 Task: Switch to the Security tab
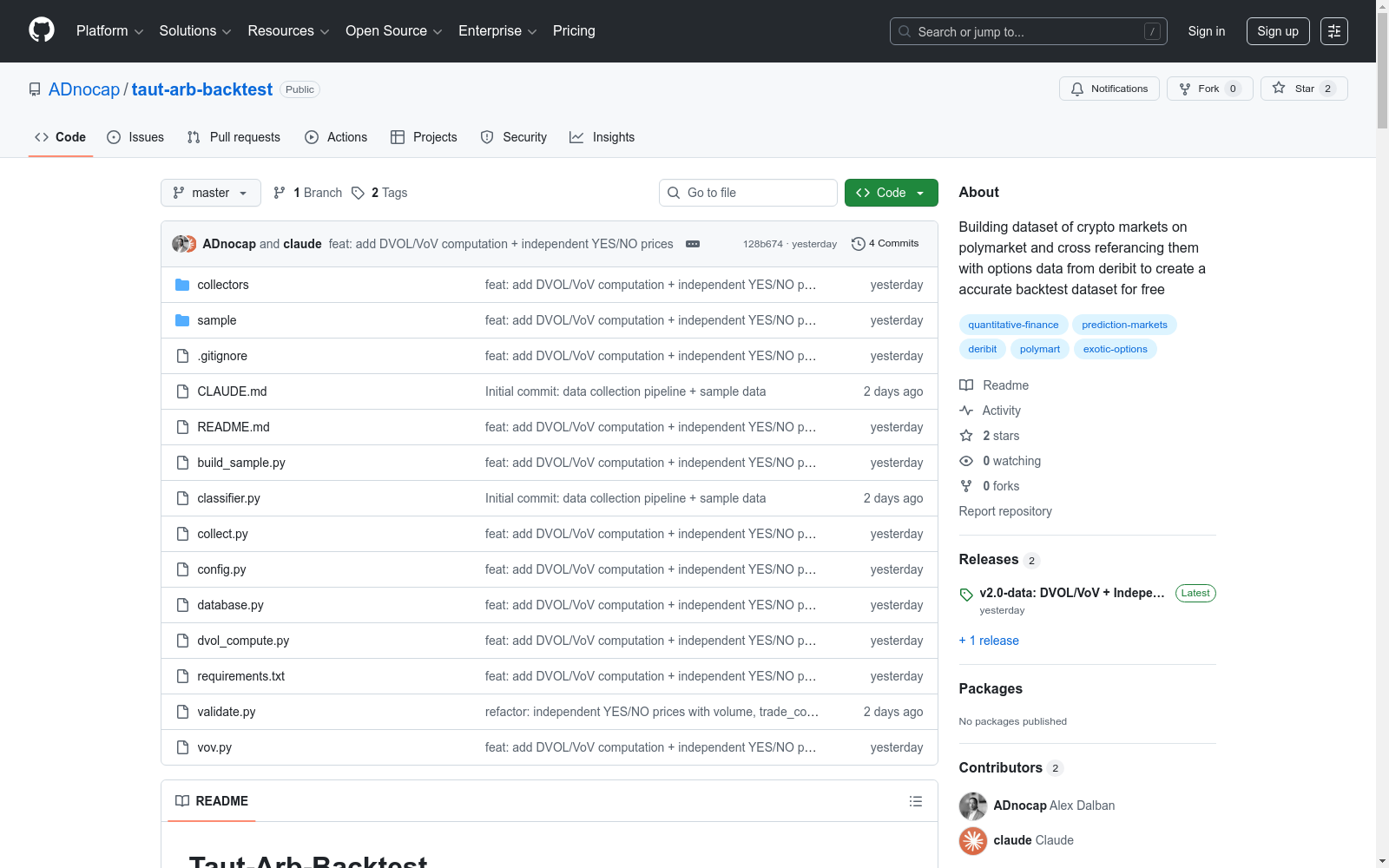(514, 137)
